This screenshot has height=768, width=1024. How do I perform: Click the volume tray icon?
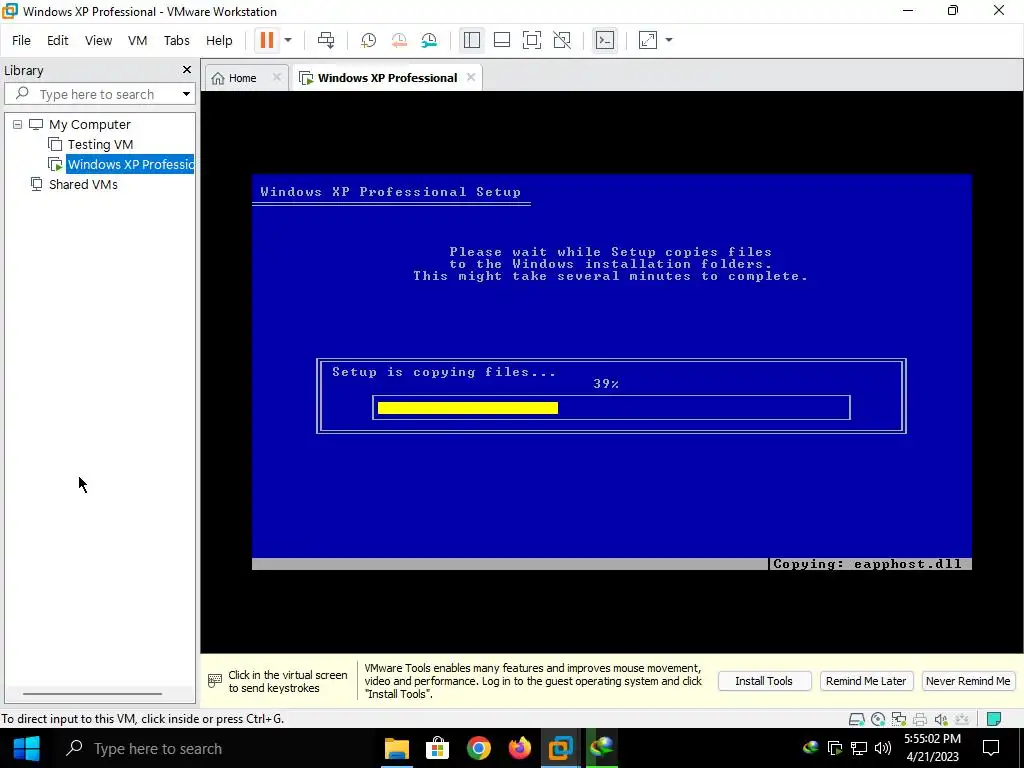click(882, 748)
